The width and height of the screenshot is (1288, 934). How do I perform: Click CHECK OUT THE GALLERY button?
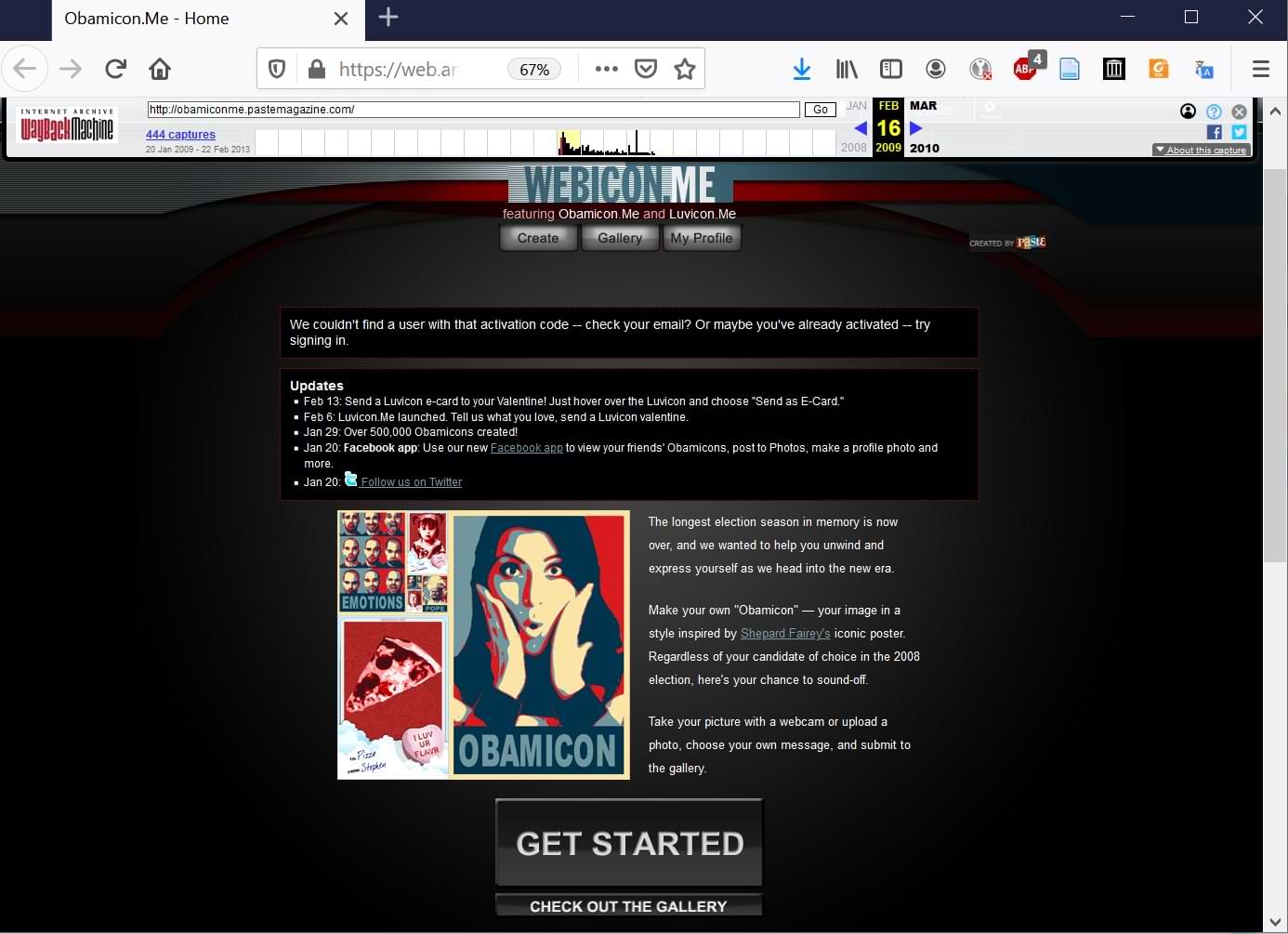click(629, 906)
